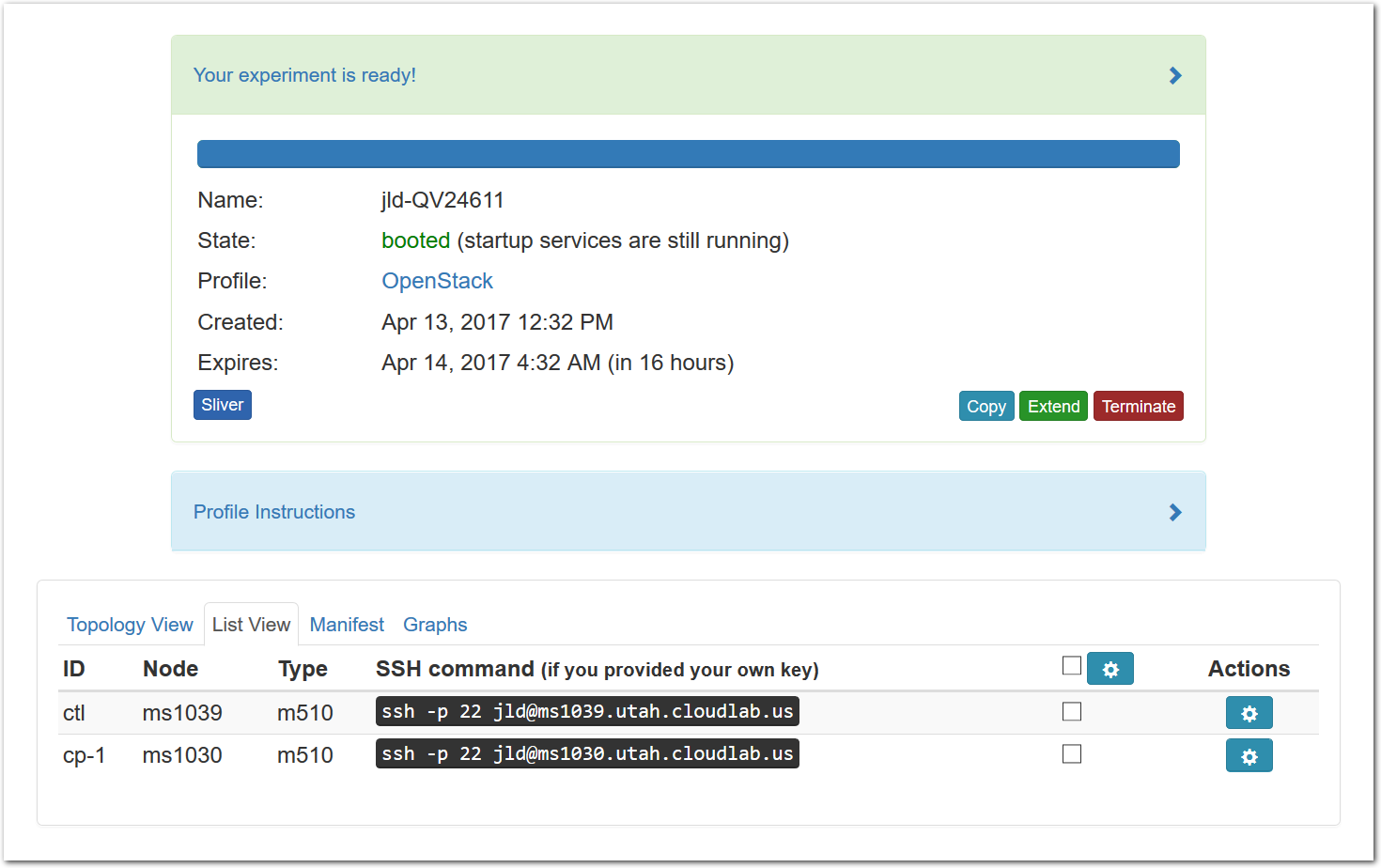Image resolution: width=1381 pixels, height=868 pixels.
Task: Expand the Profile Instructions chevron
Action: click(1175, 512)
